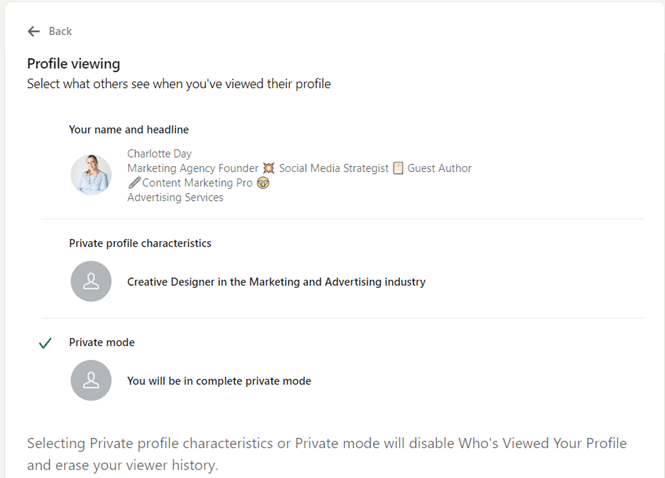Image resolution: width=665 pixels, height=478 pixels.
Task: Click the emoji after Content Marketing Pro
Action: [x=263, y=183]
